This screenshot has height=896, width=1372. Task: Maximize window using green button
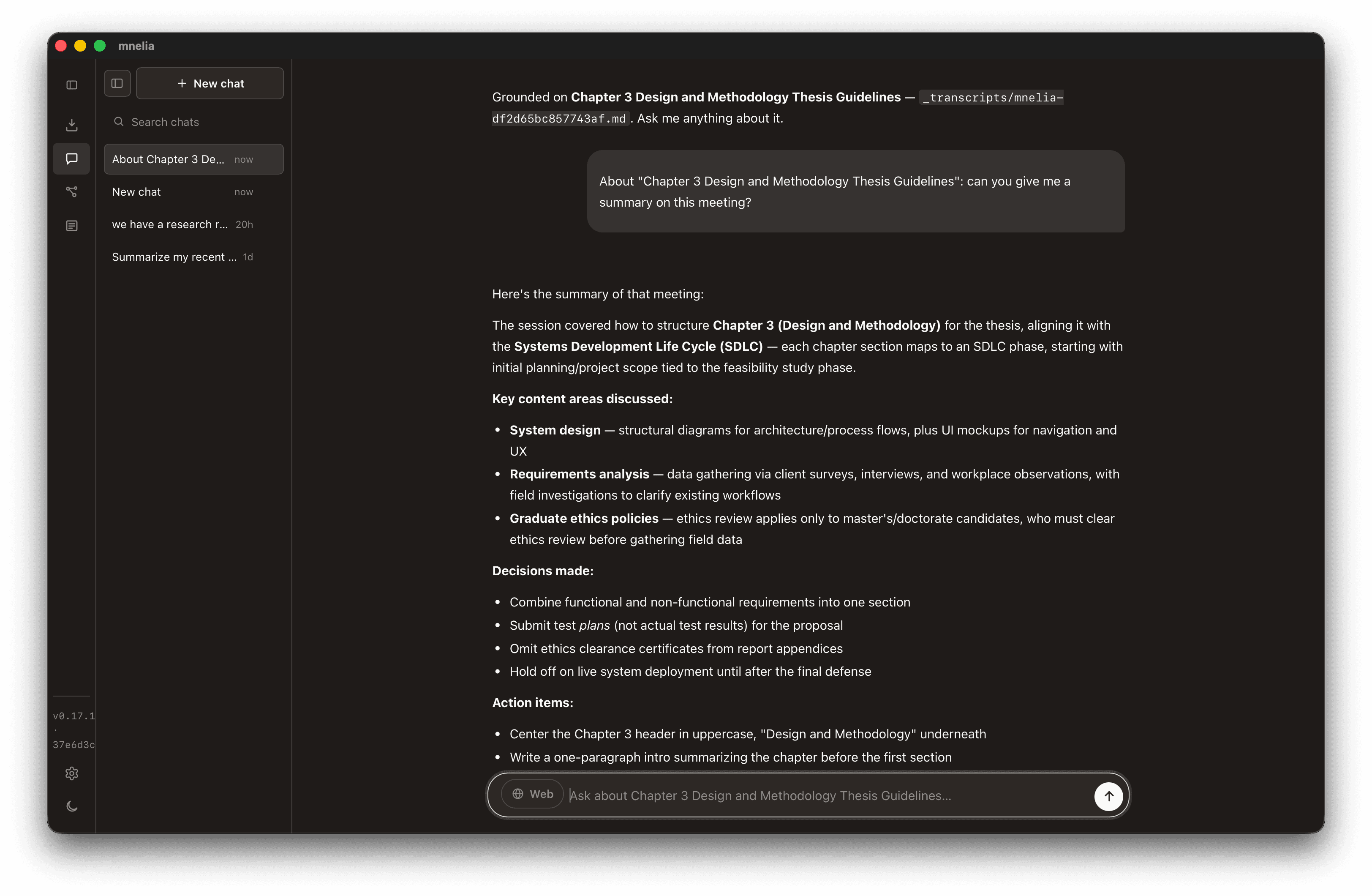coord(100,46)
